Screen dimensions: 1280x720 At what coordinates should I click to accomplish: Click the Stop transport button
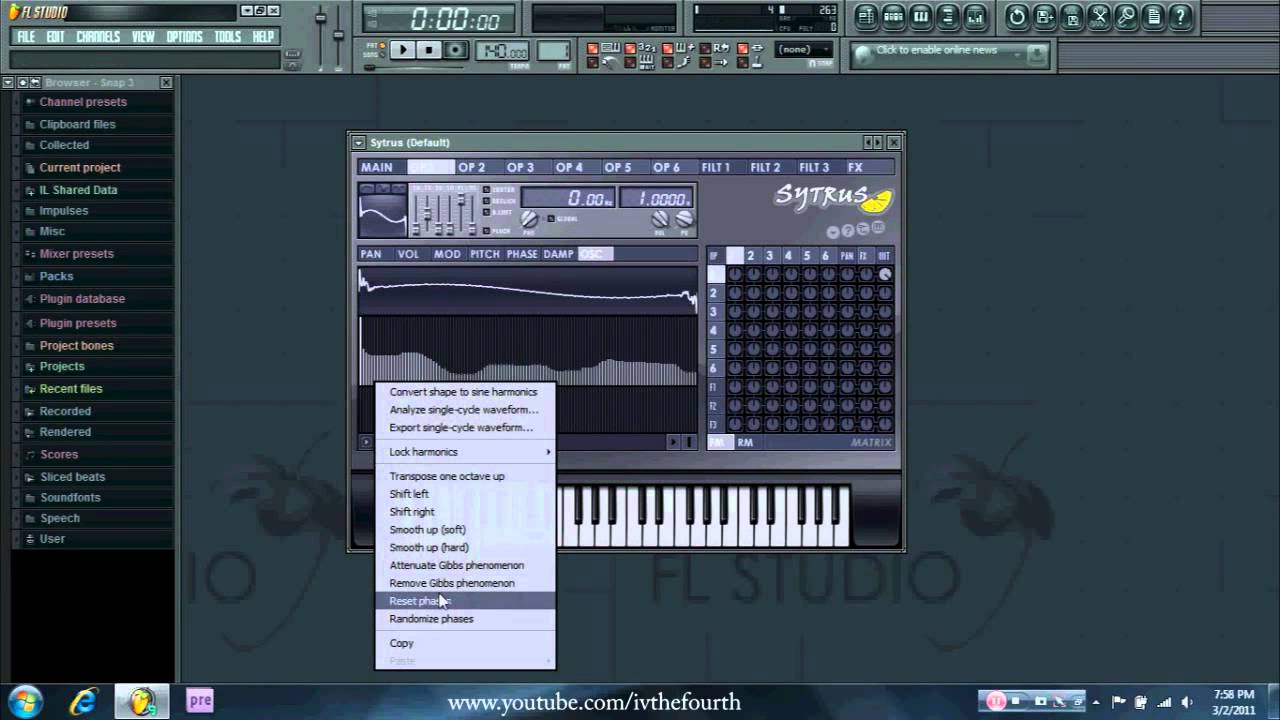pos(429,50)
